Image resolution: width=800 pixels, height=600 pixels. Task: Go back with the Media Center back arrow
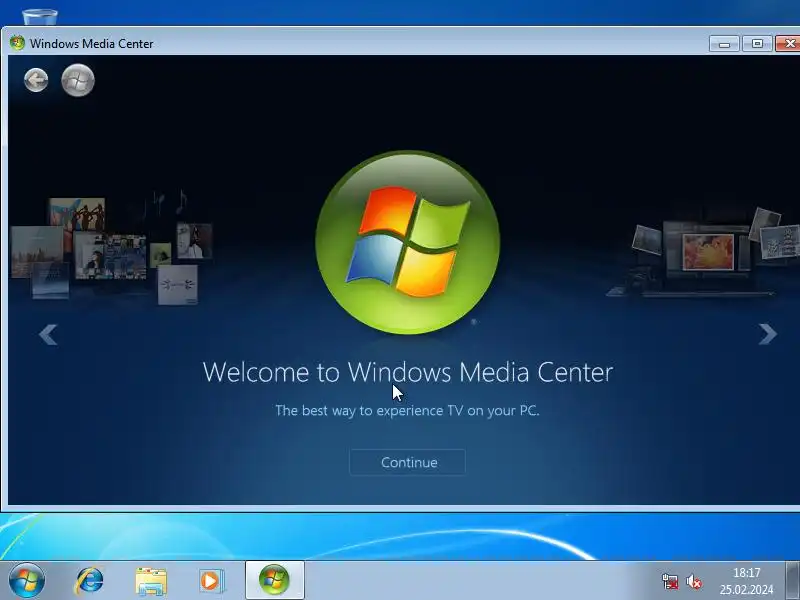(36, 80)
